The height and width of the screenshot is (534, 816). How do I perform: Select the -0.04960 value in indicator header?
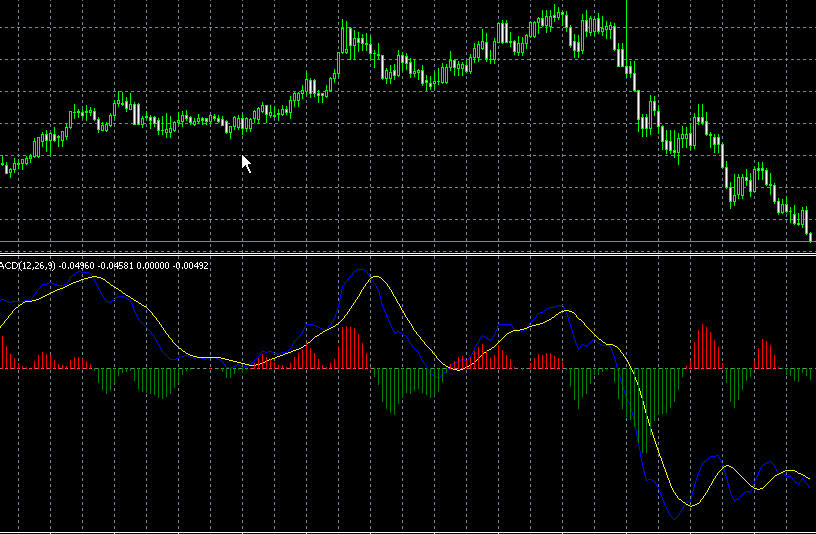(76, 266)
